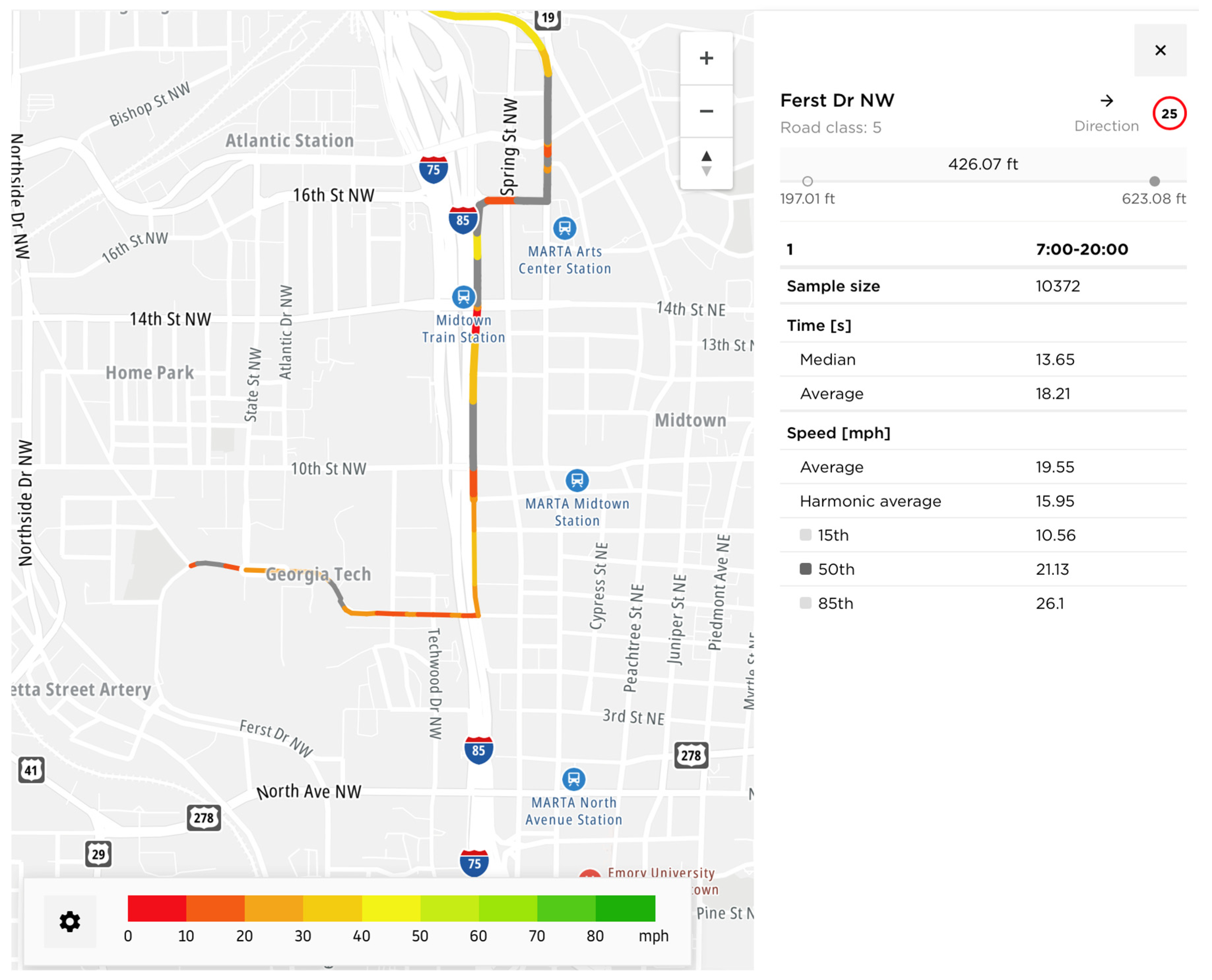The image size is (1212, 980).
Task: Select the MARTA Arts Center Station marker
Action: tap(564, 228)
